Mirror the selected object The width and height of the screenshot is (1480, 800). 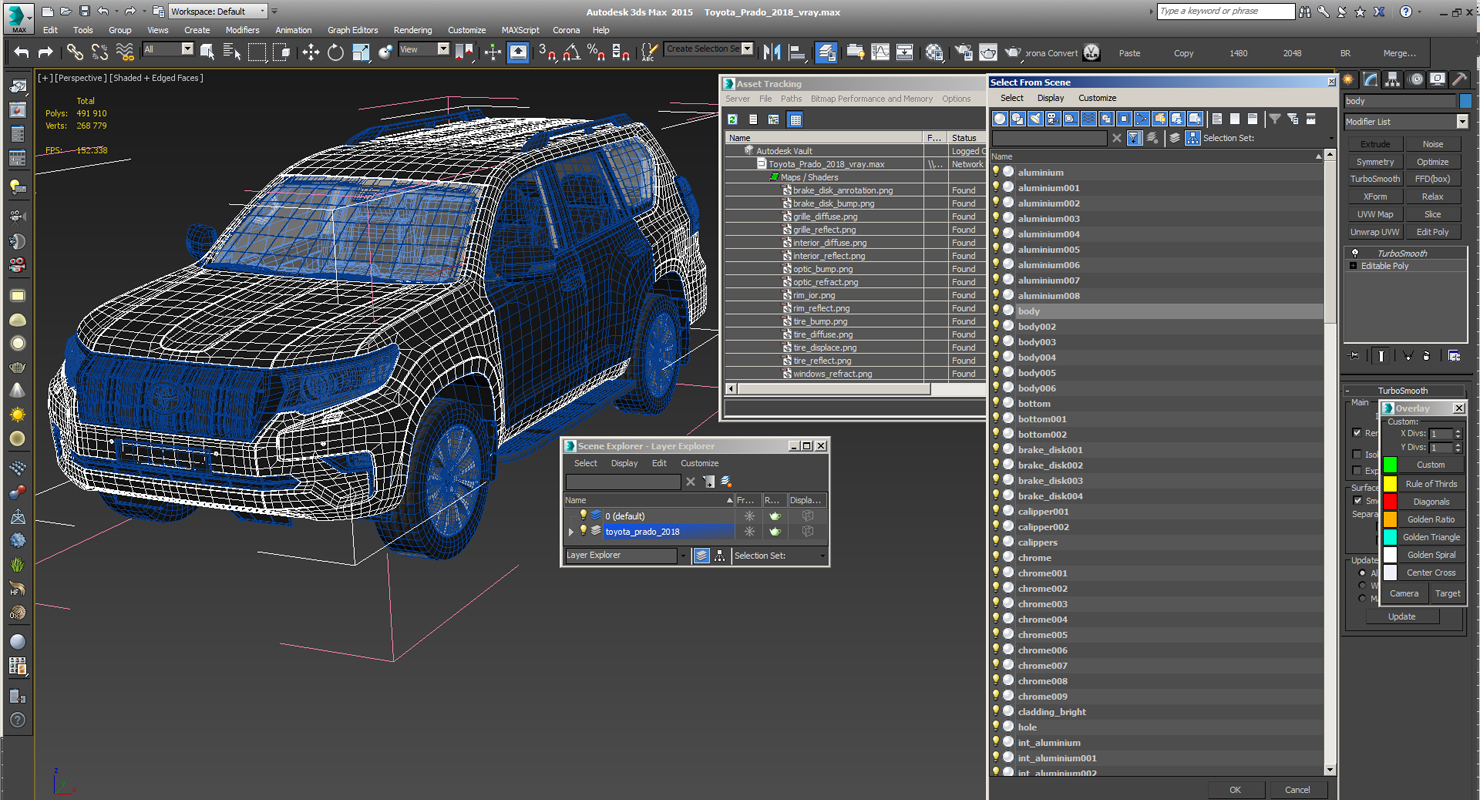(x=772, y=52)
